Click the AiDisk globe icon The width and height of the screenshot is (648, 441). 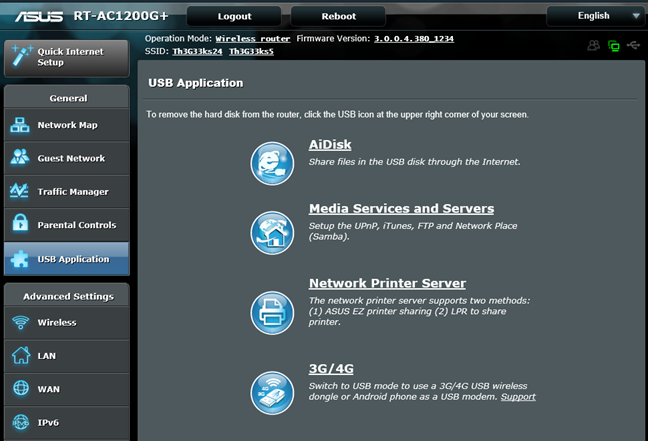click(x=272, y=163)
